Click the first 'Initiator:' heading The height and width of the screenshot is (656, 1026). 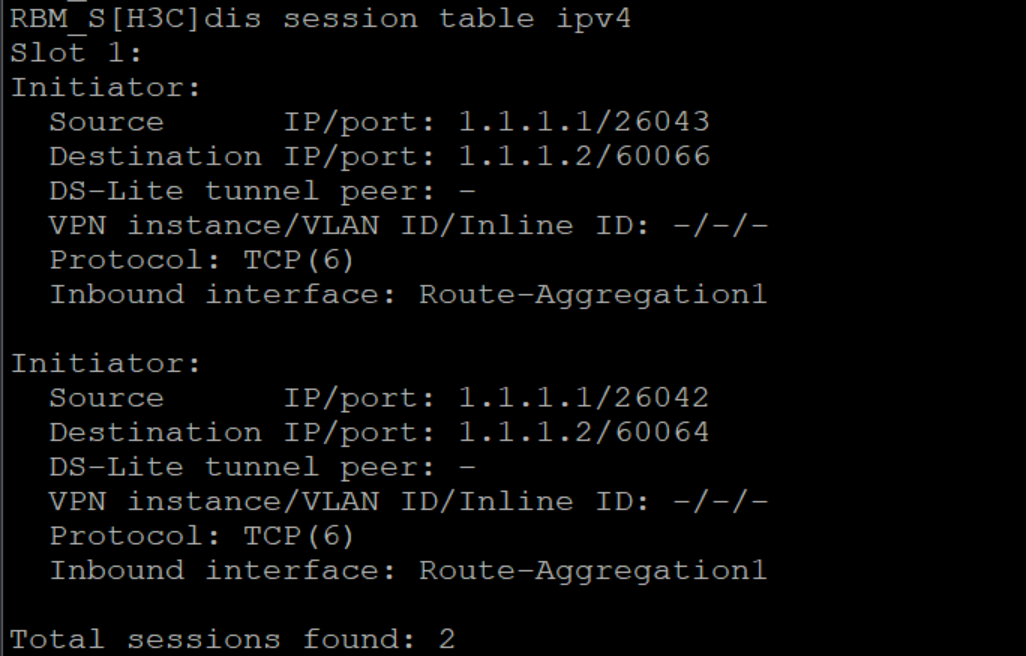106,88
